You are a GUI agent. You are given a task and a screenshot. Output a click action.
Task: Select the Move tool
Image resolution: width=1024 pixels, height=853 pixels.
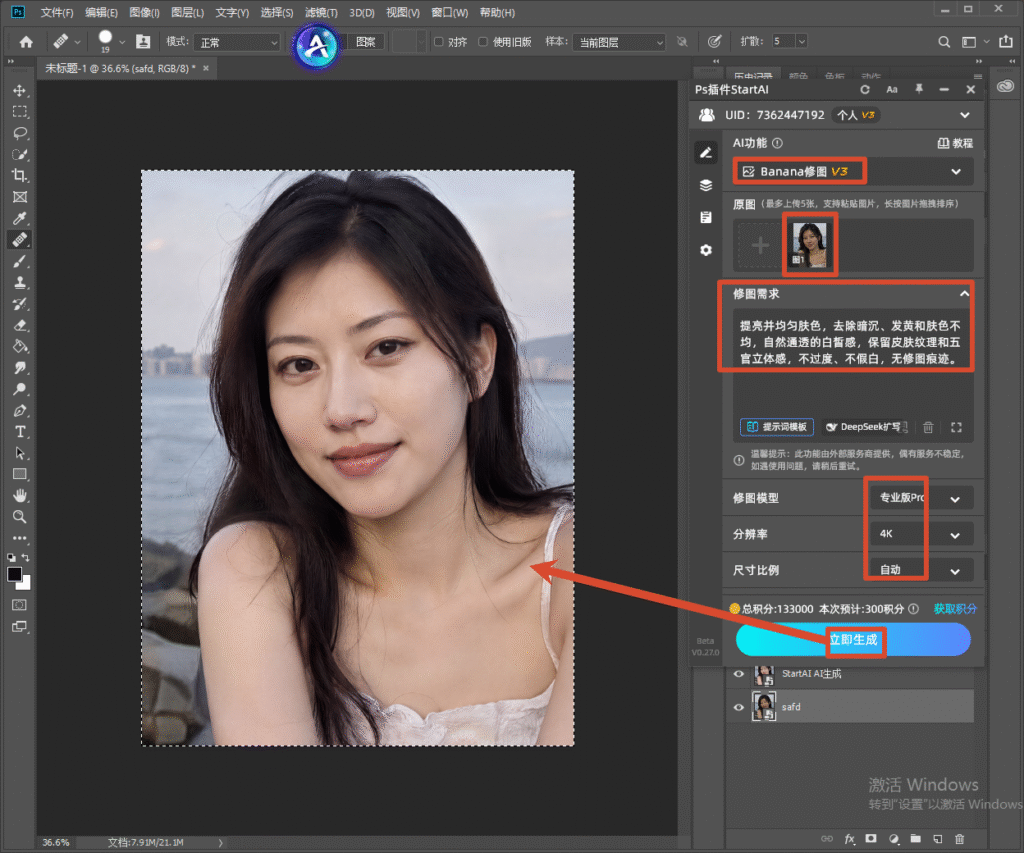tap(20, 90)
